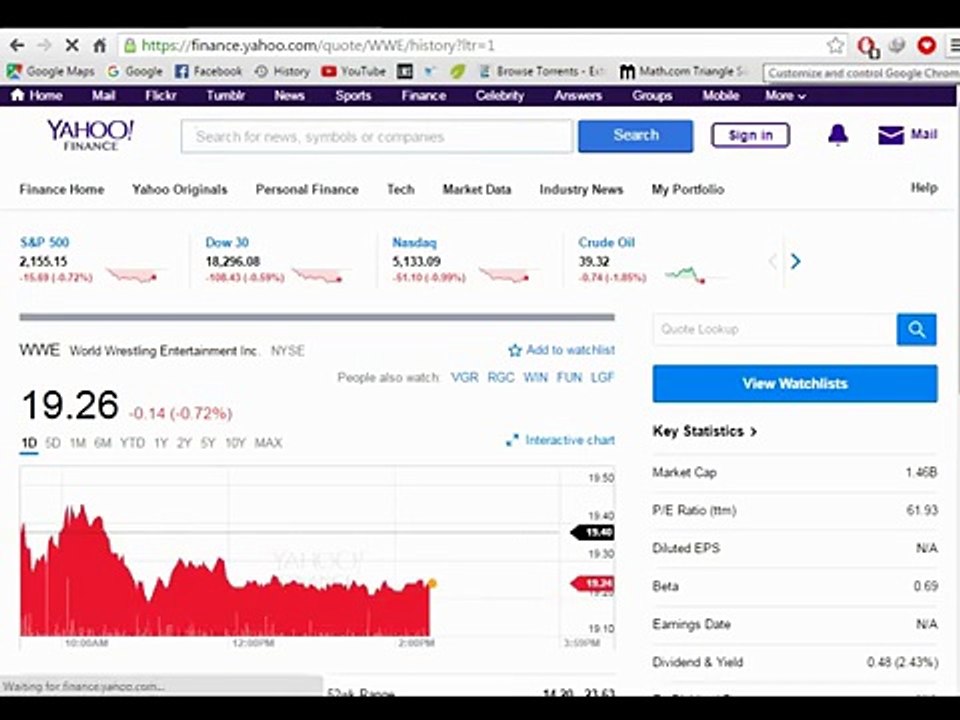This screenshot has width=960, height=720.
Task: Open the YouTube bookmark
Action: pos(354,72)
